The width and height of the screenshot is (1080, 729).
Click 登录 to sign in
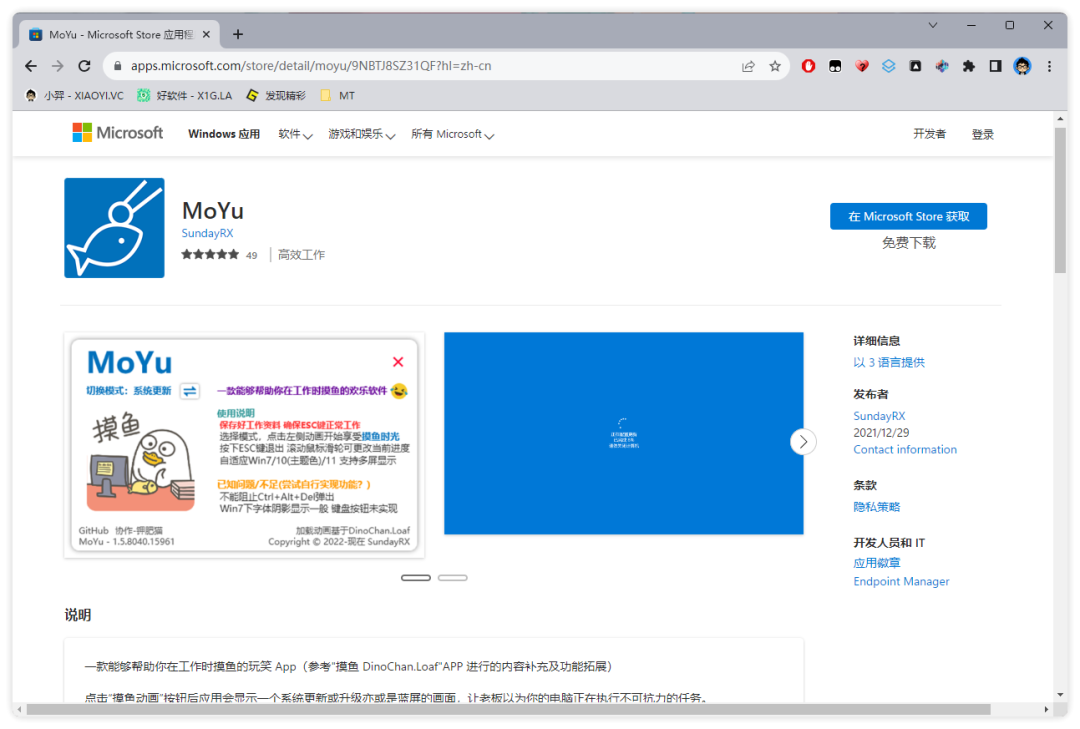pyautogui.click(x=983, y=134)
